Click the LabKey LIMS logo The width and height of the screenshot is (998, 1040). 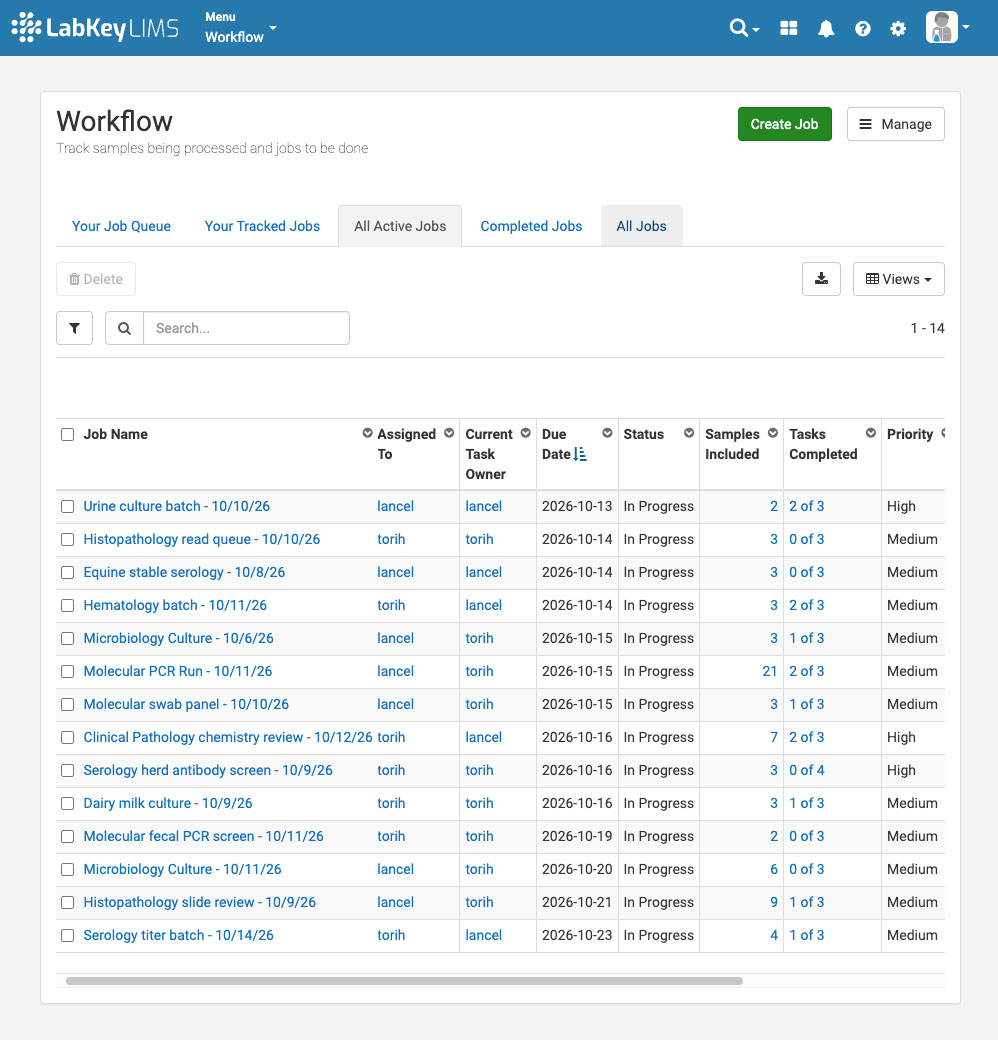pyautogui.click(x=95, y=27)
